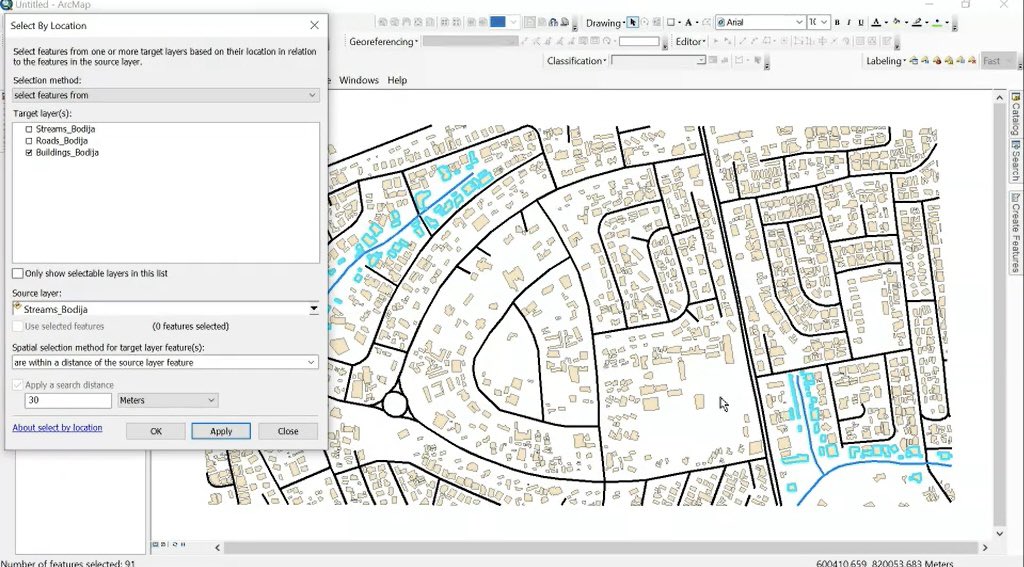The image size is (1024, 567).
Task: Toggle underline text formatting
Action: click(861, 22)
